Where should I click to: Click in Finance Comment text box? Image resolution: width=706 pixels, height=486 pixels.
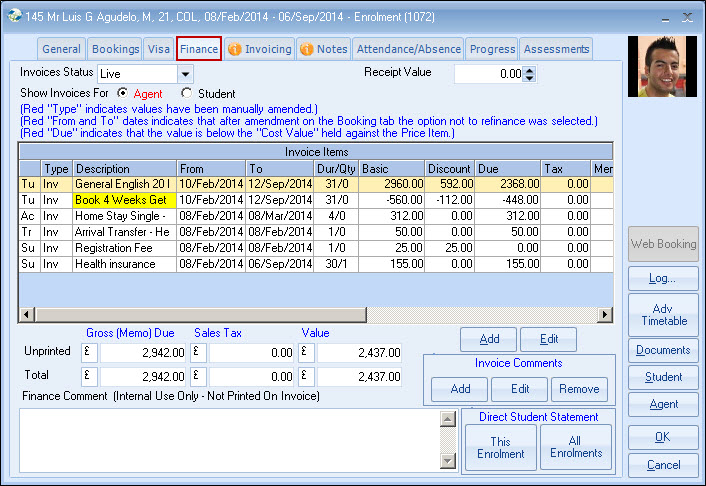click(228, 438)
